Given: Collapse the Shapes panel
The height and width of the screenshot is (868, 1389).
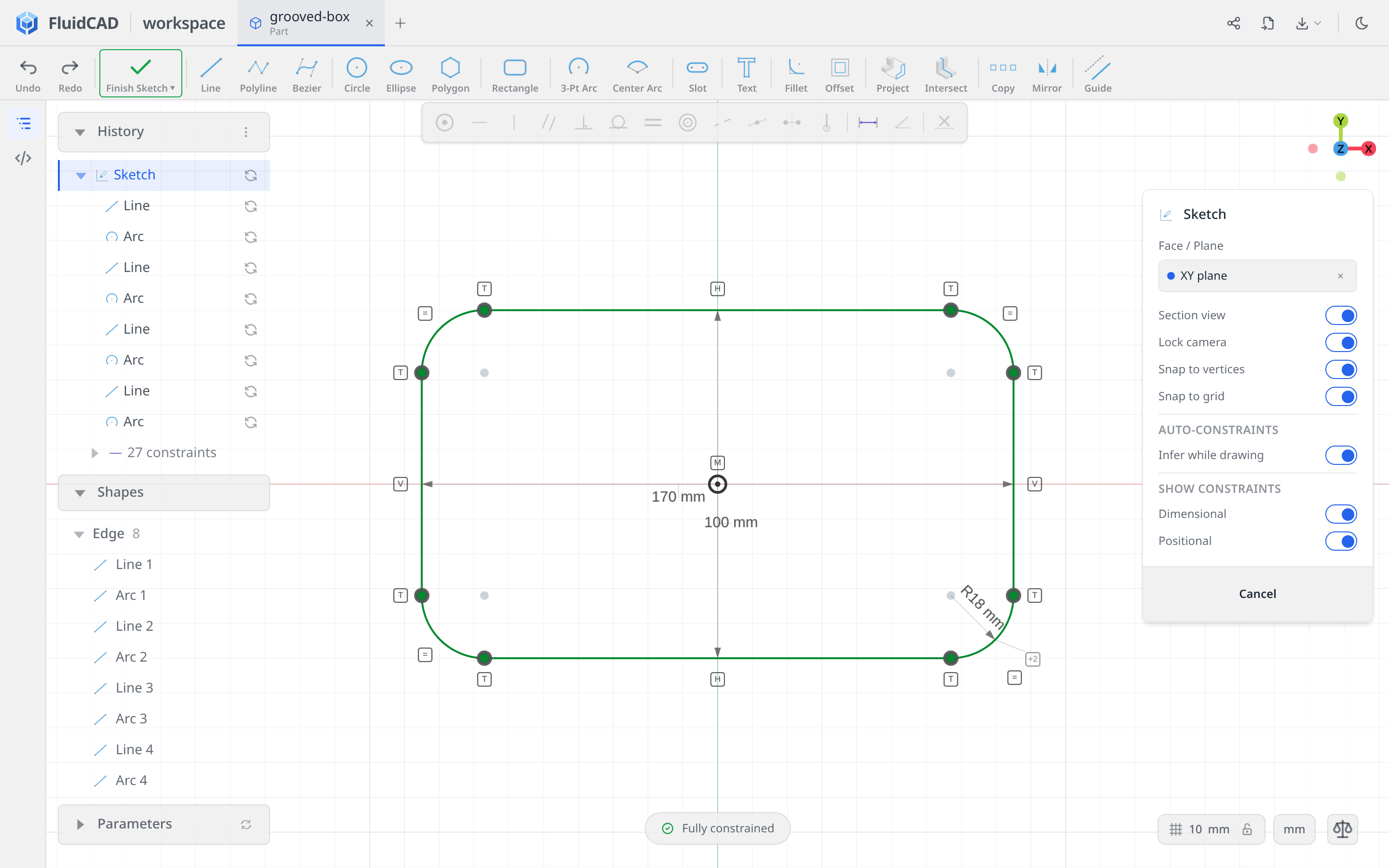Looking at the screenshot, I should [x=80, y=492].
